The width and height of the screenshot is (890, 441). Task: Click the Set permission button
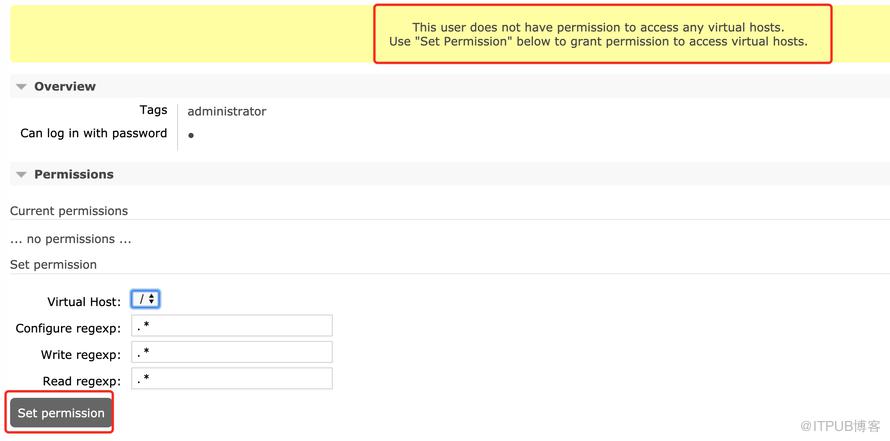click(x=61, y=413)
